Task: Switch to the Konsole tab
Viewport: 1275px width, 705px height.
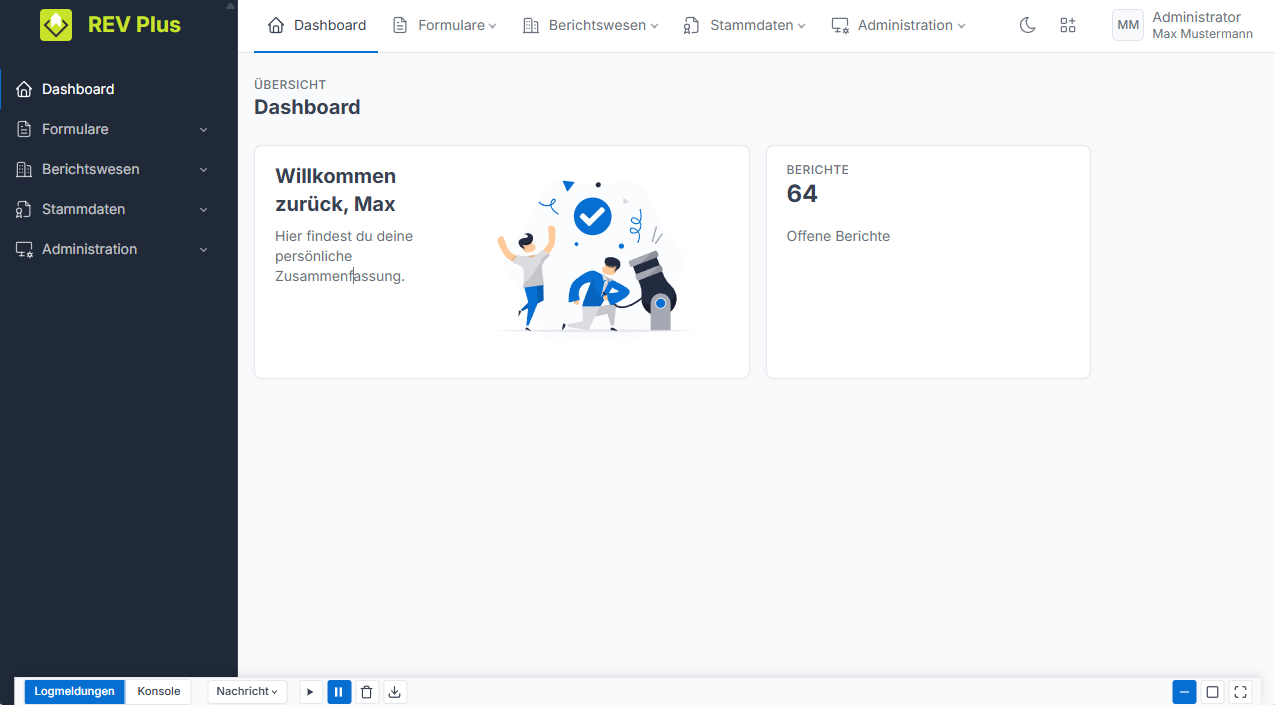Action: pyautogui.click(x=159, y=692)
